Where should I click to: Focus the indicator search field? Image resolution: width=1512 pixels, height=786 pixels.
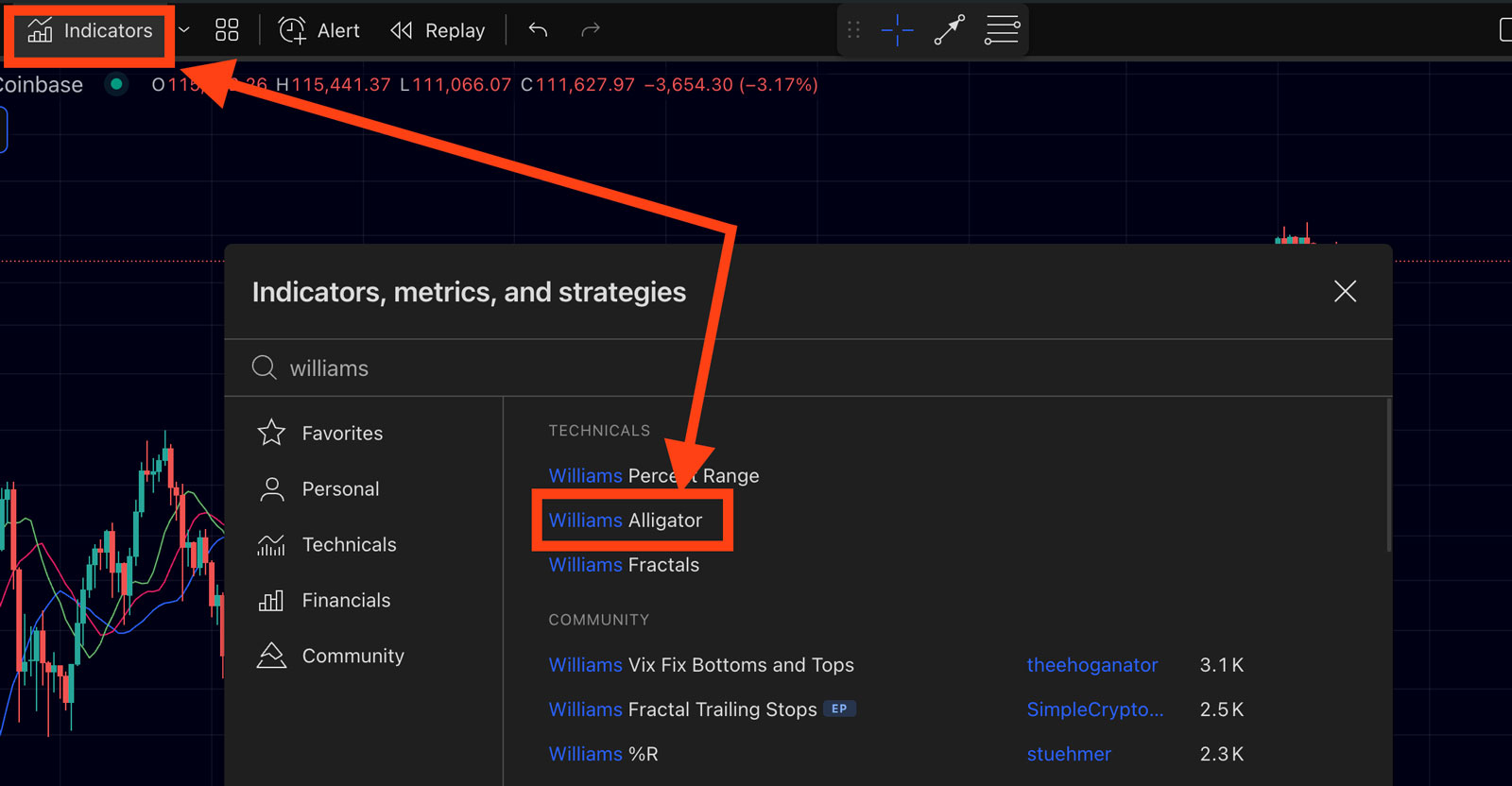pyautogui.click(x=808, y=368)
